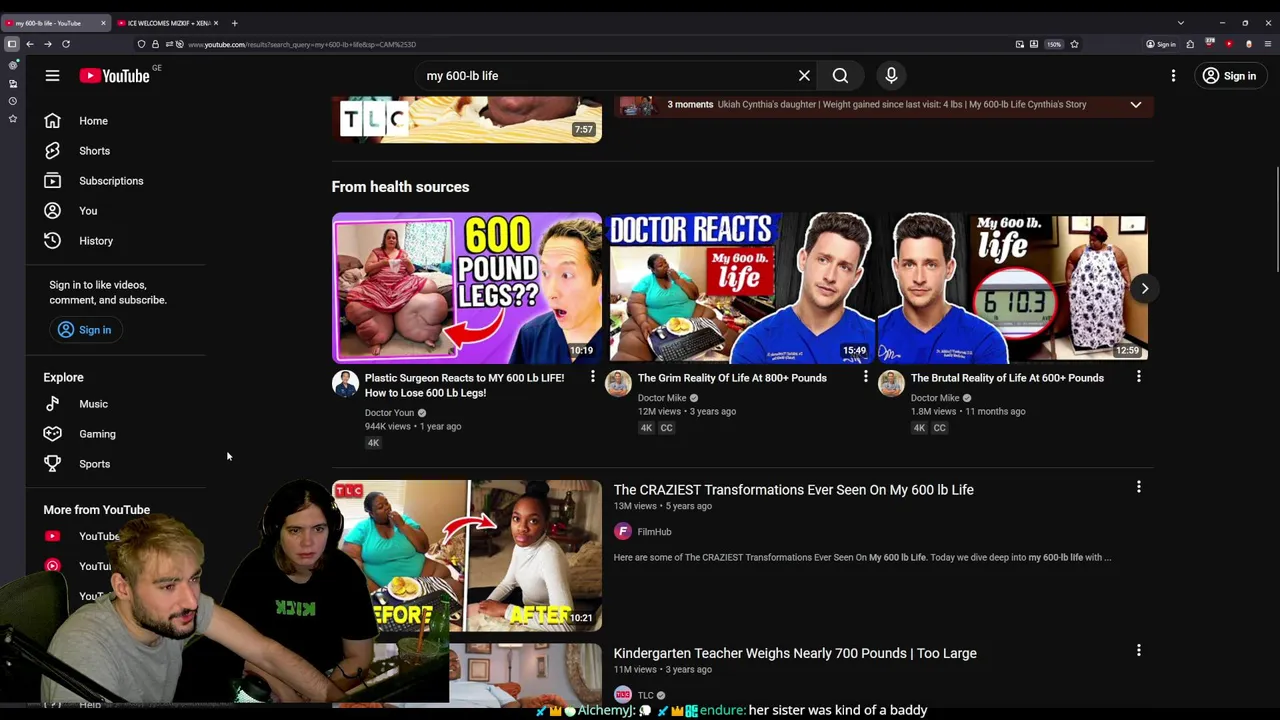Image resolution: width=1280 pixels, height=720 pixels.
Task: Click the YouTube logo
Action: click(115, 76)
